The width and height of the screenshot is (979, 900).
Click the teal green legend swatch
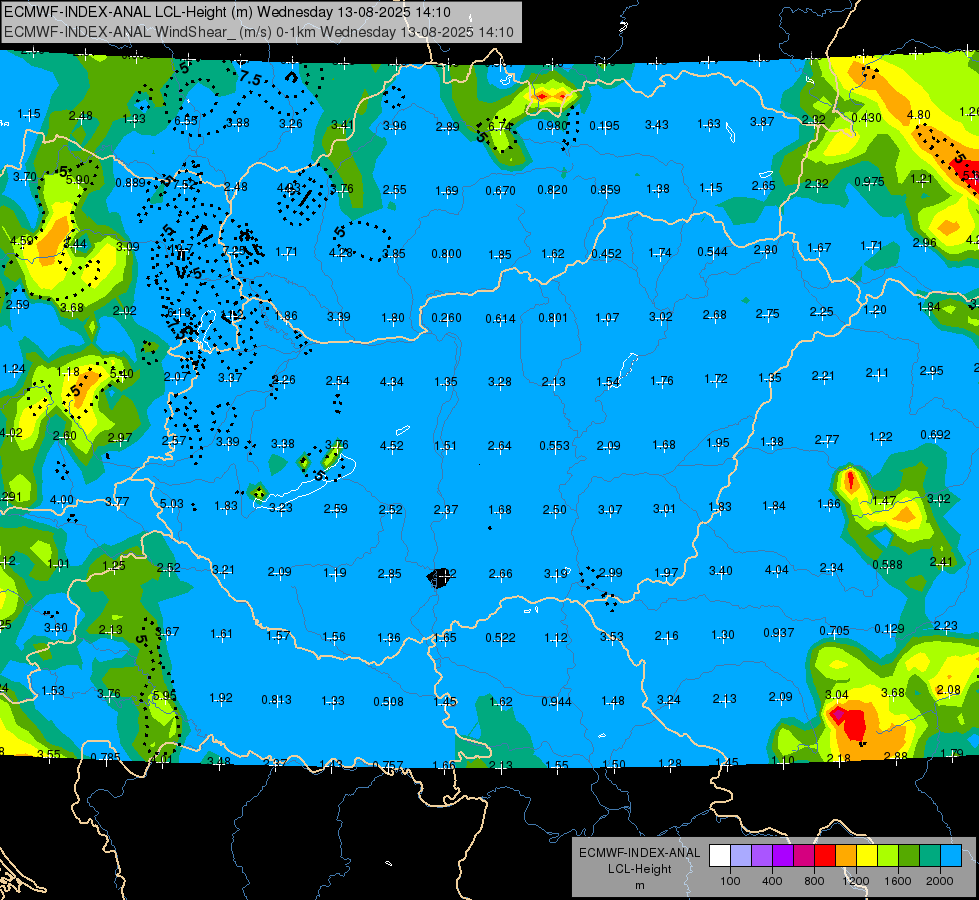[930, 856]
